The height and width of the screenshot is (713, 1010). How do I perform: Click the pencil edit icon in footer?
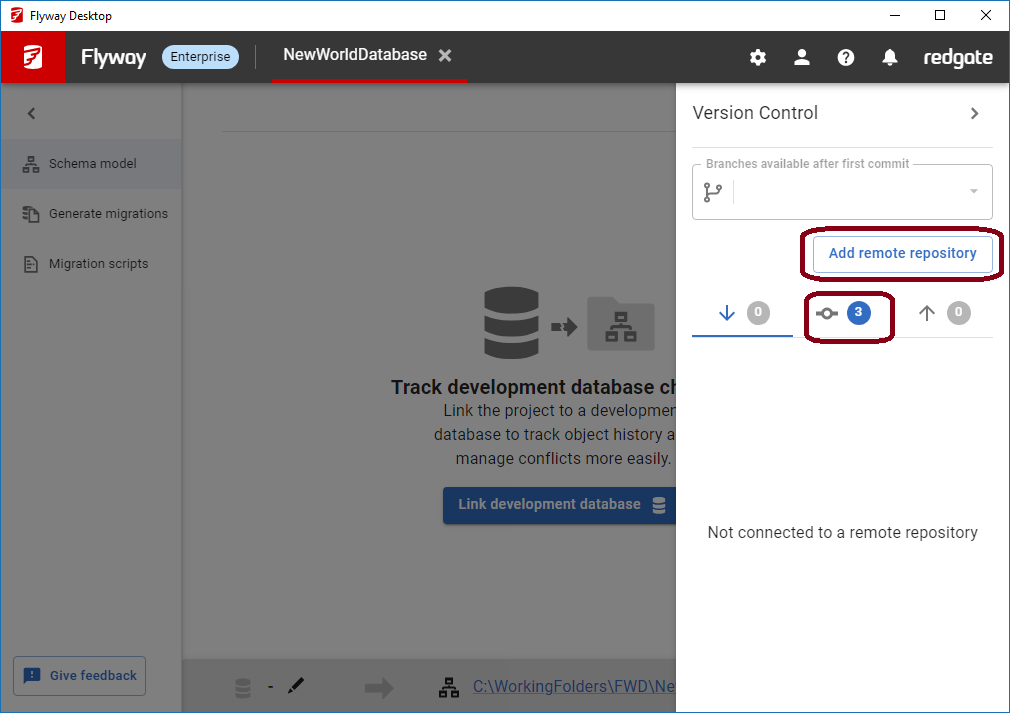click(x=295, y=686)
